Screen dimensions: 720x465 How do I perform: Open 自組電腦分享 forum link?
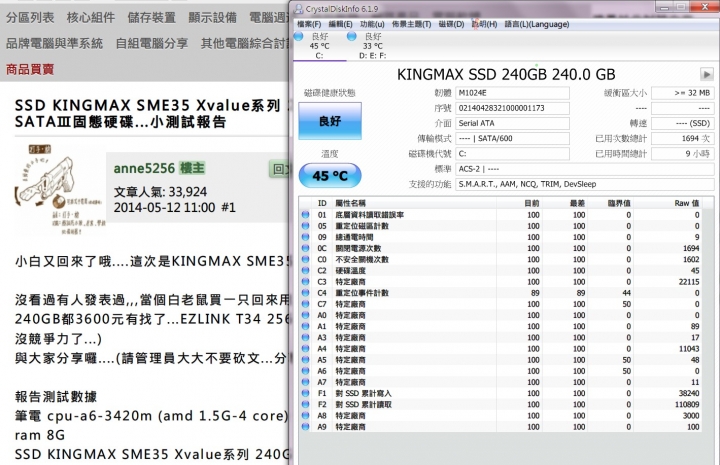coord(152,43)
